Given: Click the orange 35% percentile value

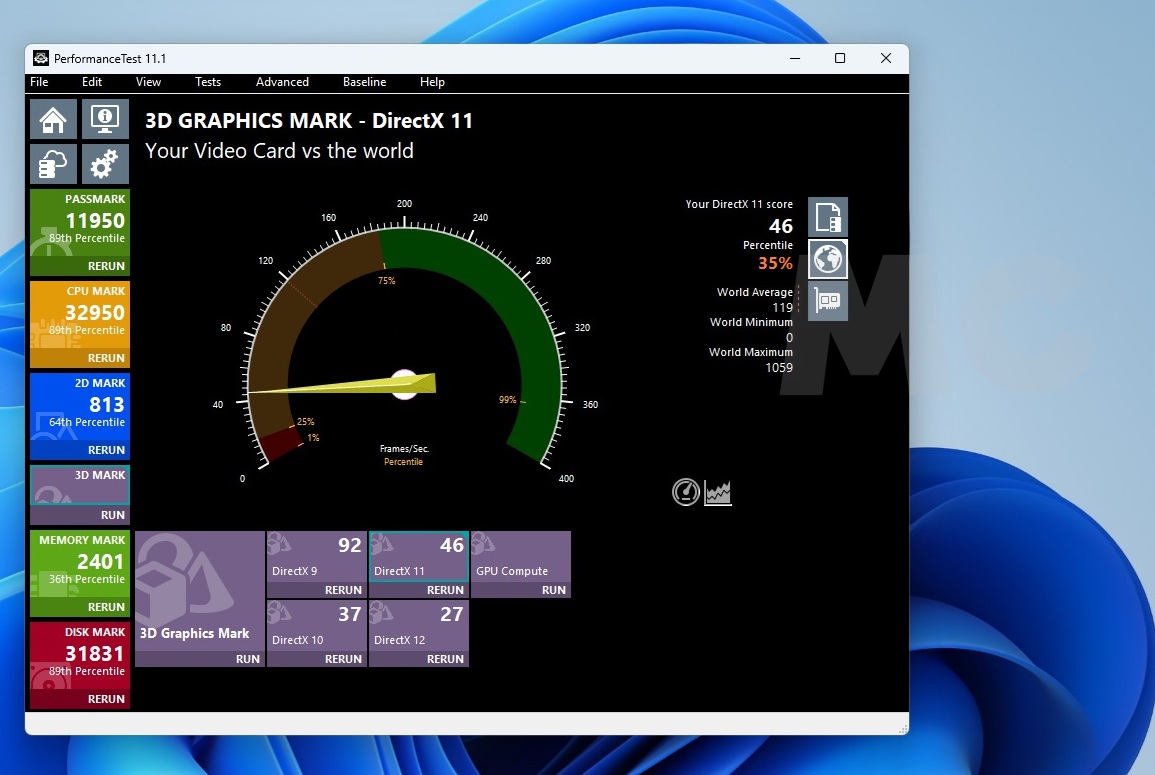Looking at the screenshot, I should (775, 263).
